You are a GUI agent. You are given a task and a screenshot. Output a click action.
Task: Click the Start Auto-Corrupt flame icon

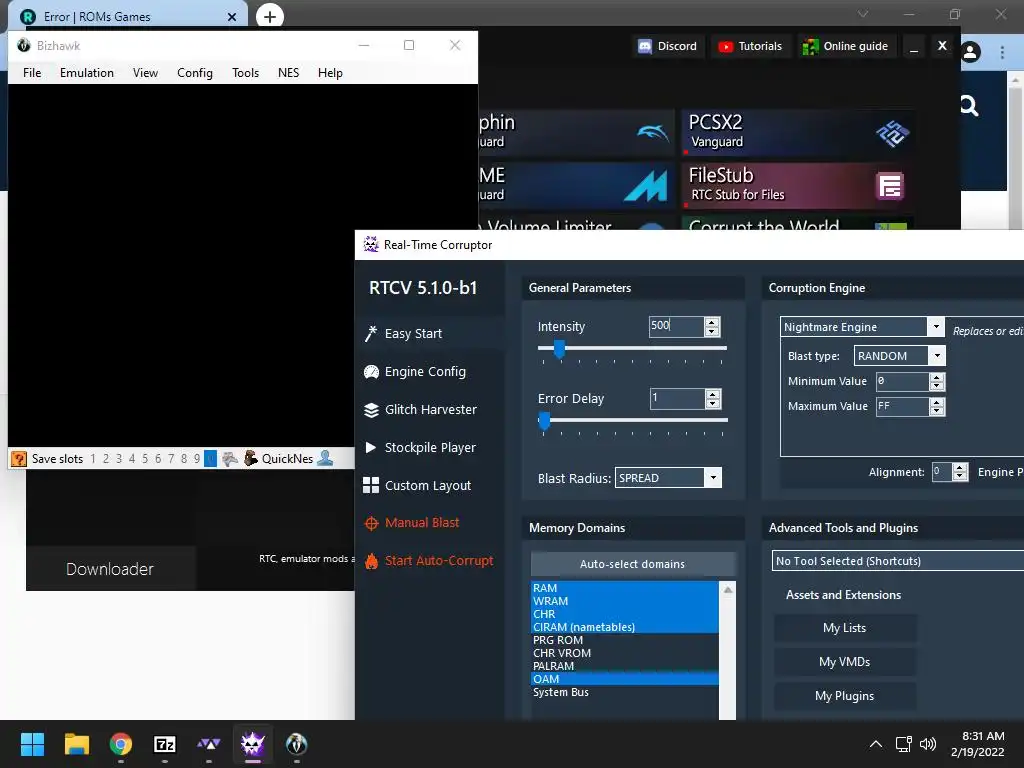coord(371,561)
